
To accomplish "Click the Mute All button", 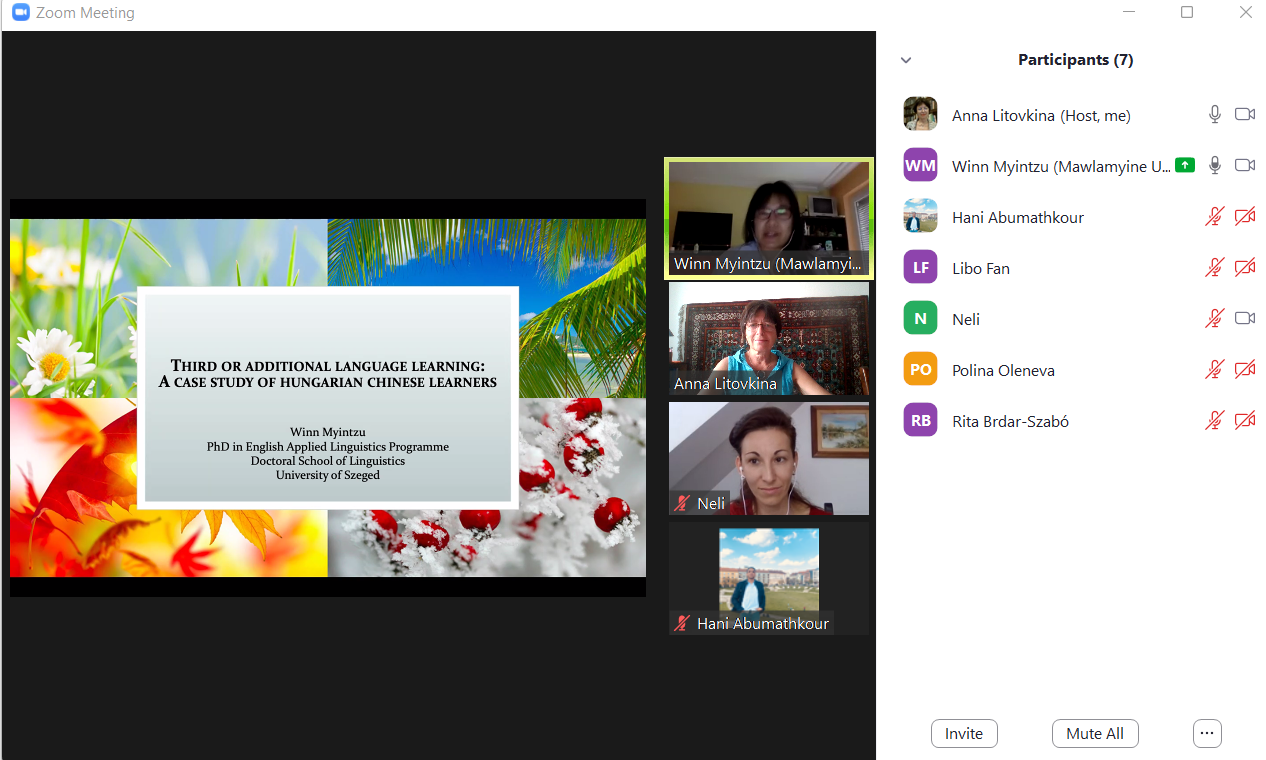I will [x=1095, y=733].
